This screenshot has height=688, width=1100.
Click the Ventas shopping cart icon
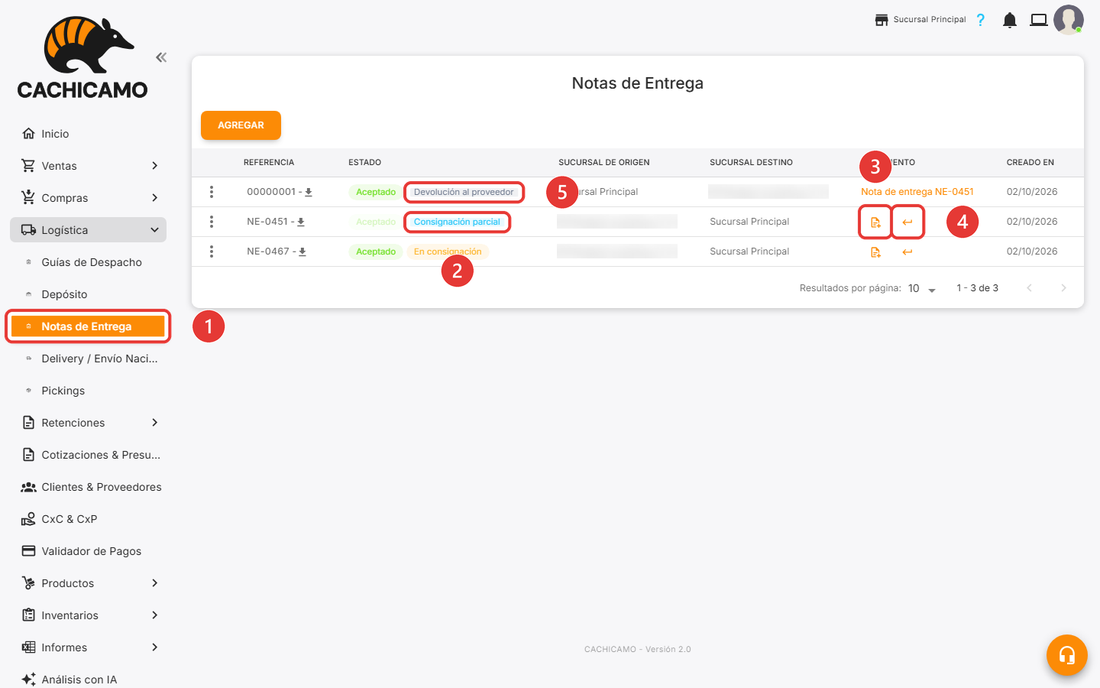click(x=28, y=166)
